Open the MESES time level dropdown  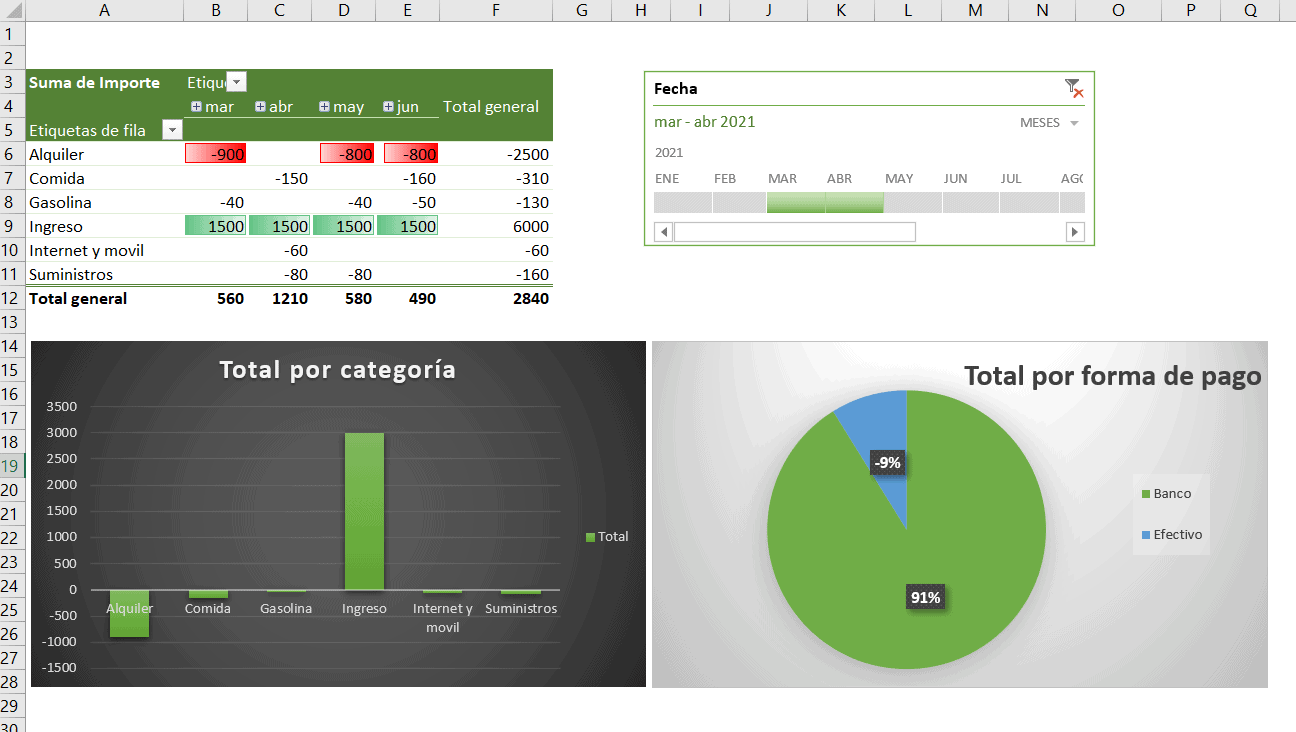click(1049, 123)
